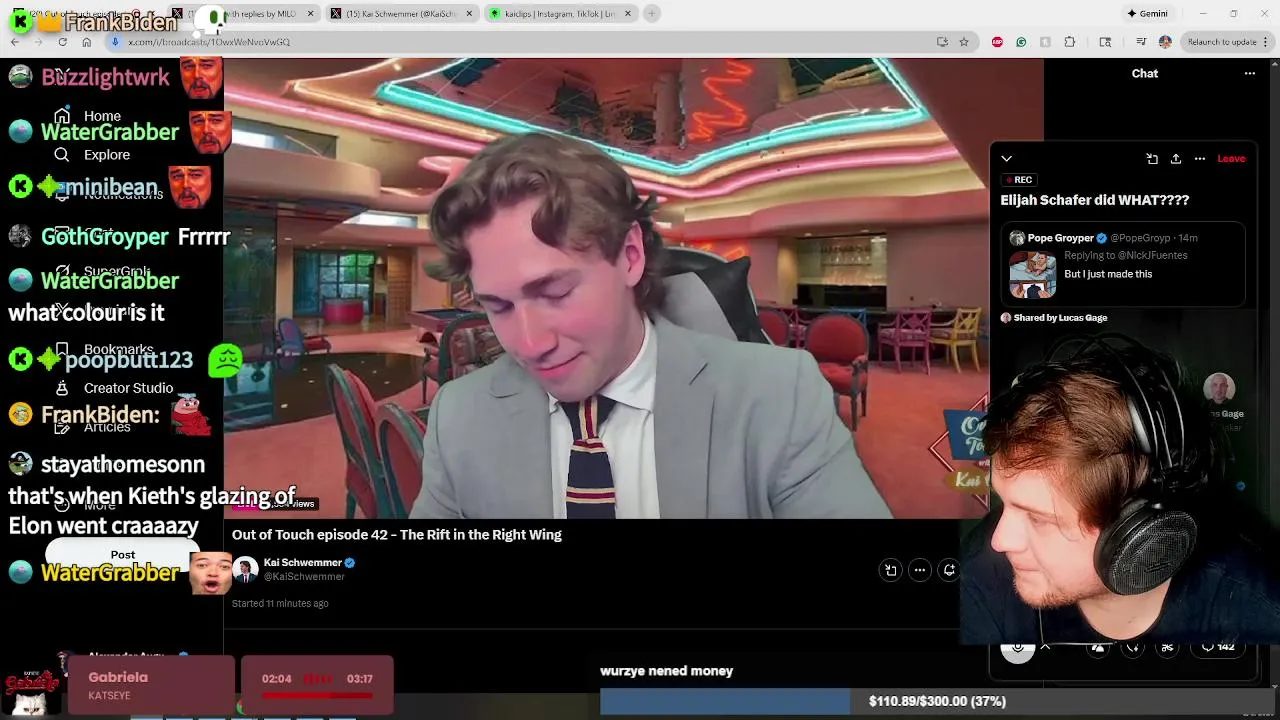Open Bookmarks in X sidebar
Image resolution: width=1280 pixels, height=720 pixels.
pos(118,350)
